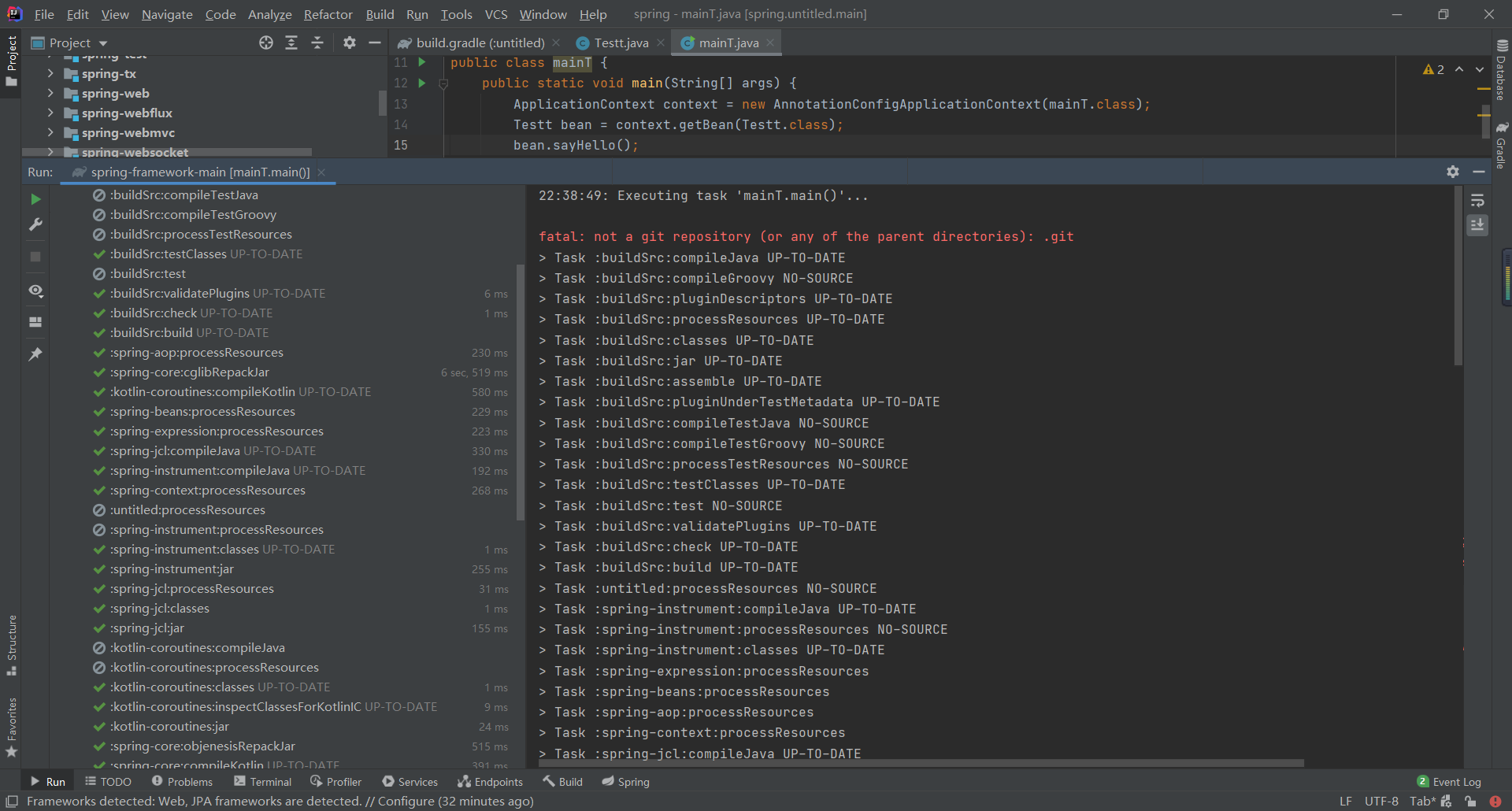The image size is (1512, 811).
Task: Open the Services tool window
Action: [x=410, y=782]
